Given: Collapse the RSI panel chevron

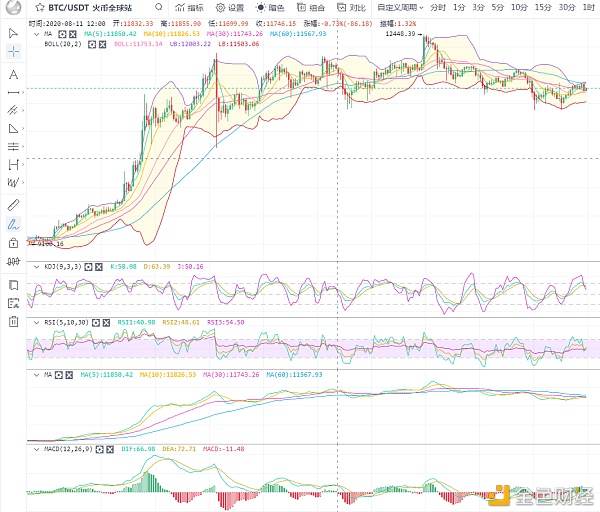Looking at the screenshot, I should tap(36, 323).
